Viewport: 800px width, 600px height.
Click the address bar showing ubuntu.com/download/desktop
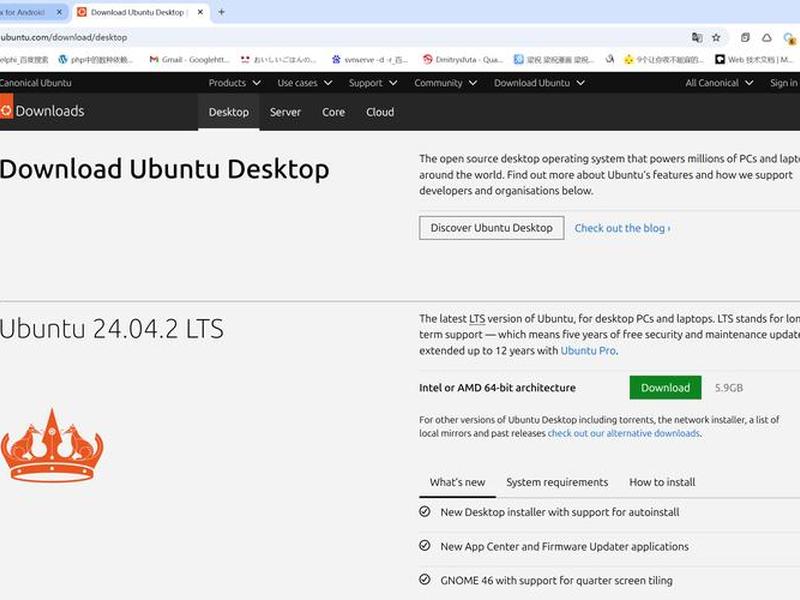pos(342,37)
